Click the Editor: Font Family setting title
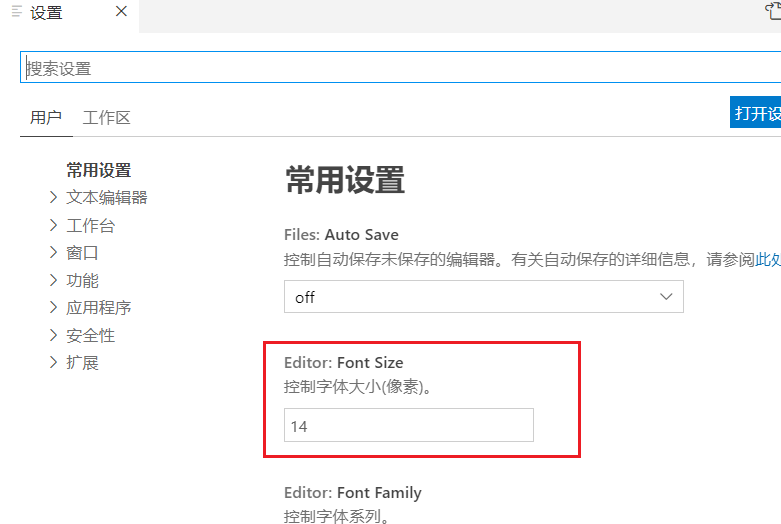Screen dimensions: 781x524 [352, 492]
